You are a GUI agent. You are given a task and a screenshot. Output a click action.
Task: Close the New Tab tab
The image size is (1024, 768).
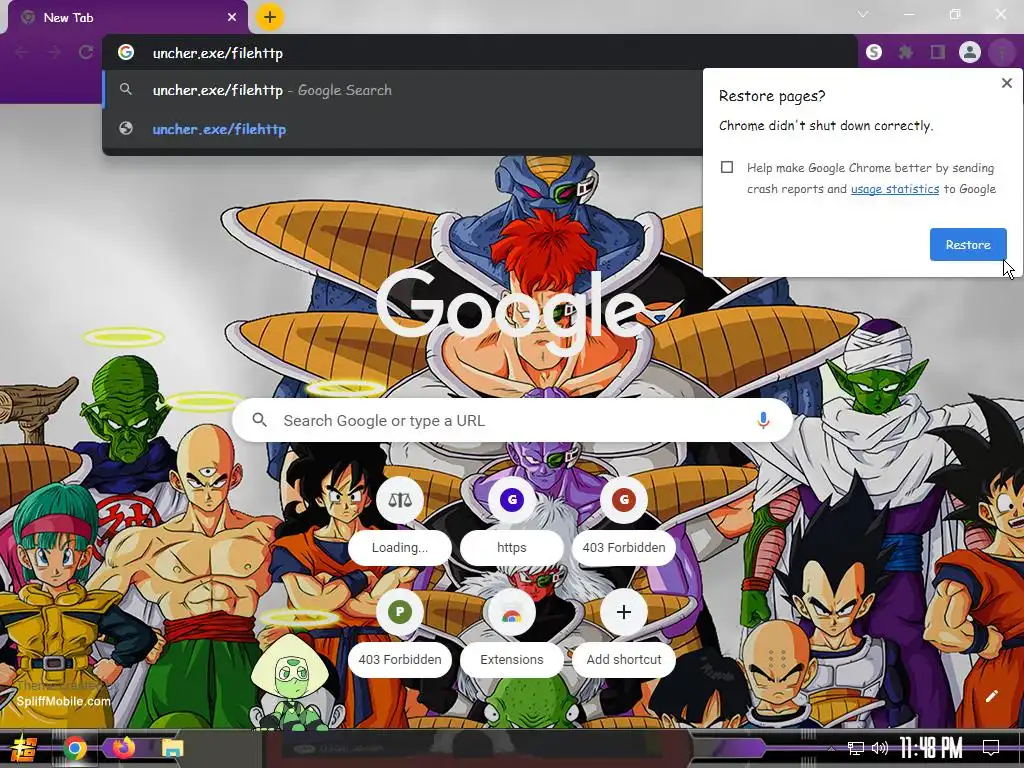point(232,18)
